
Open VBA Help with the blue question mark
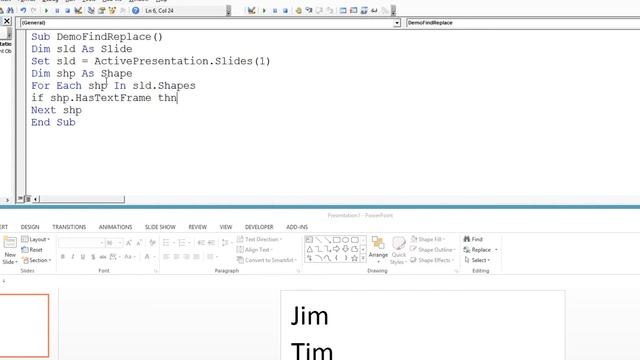coord(136,11)
